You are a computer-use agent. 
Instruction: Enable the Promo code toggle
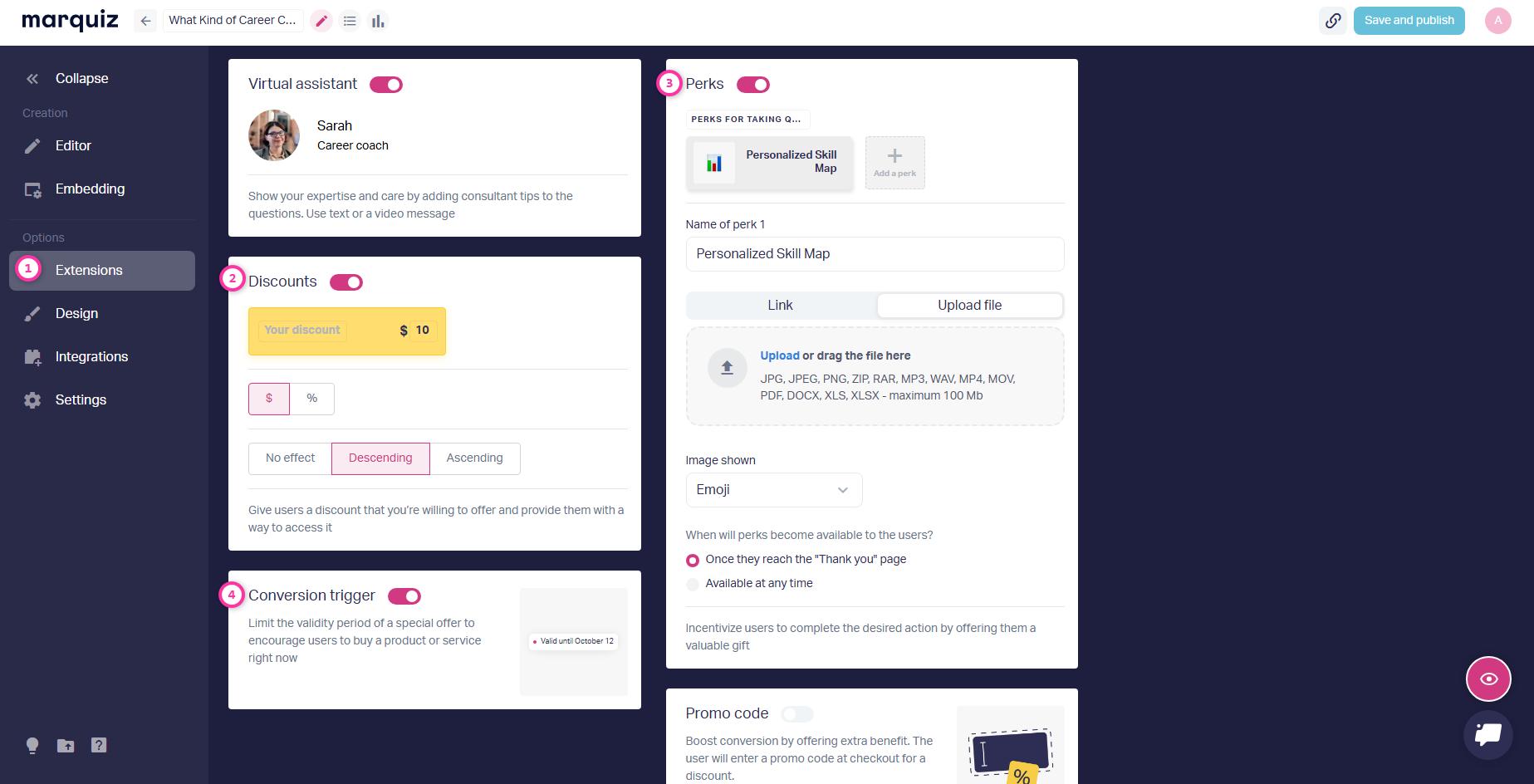pyautogui.click(x=797, y=714)
